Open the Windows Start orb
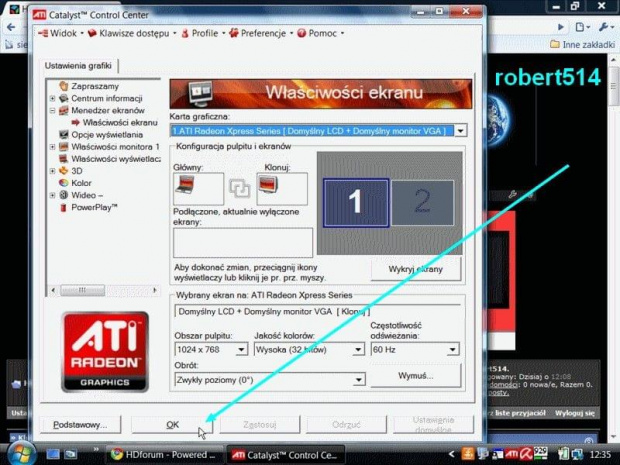The height and width of the screenshot is (465, 620). (x=20, y=454)
